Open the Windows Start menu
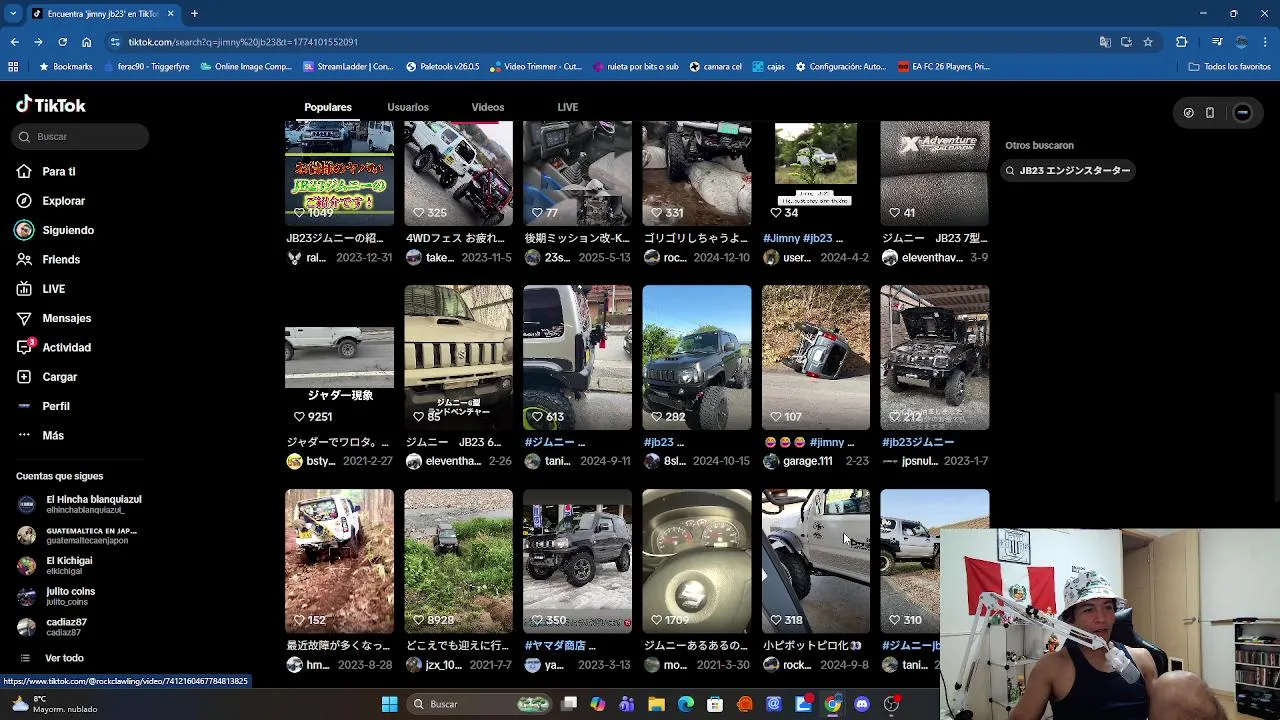This screenshot has width=1280, height=720. coord(389,704)
